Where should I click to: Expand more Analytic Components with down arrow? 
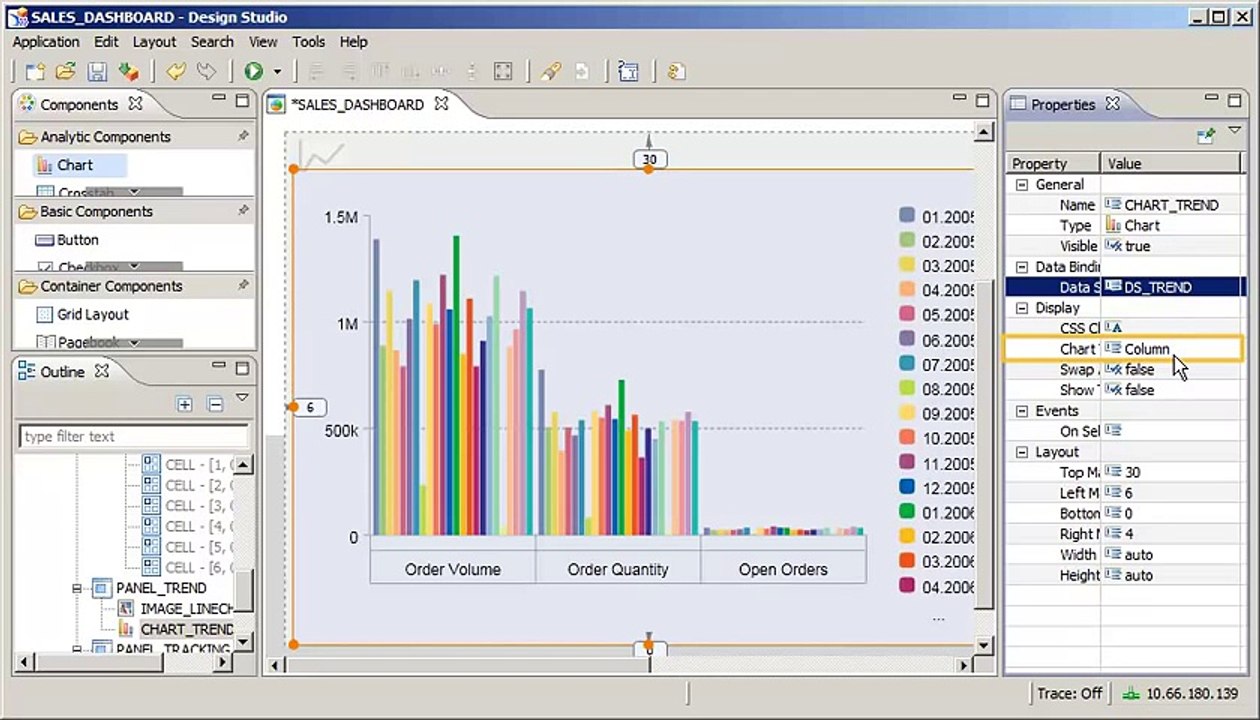[133, 192]
